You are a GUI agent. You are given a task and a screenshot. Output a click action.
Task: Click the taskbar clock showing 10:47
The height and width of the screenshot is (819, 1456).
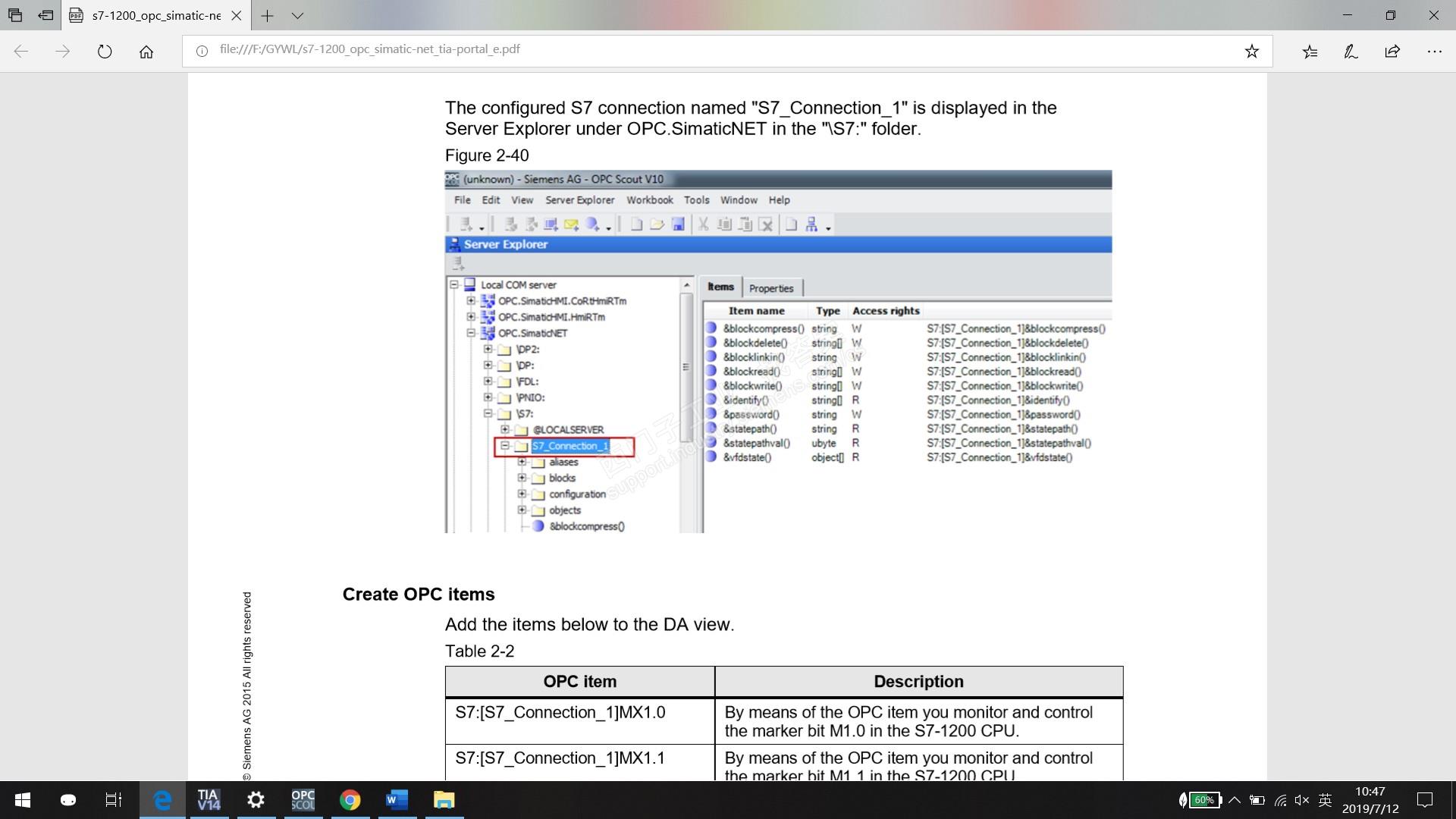[1370, 800]
